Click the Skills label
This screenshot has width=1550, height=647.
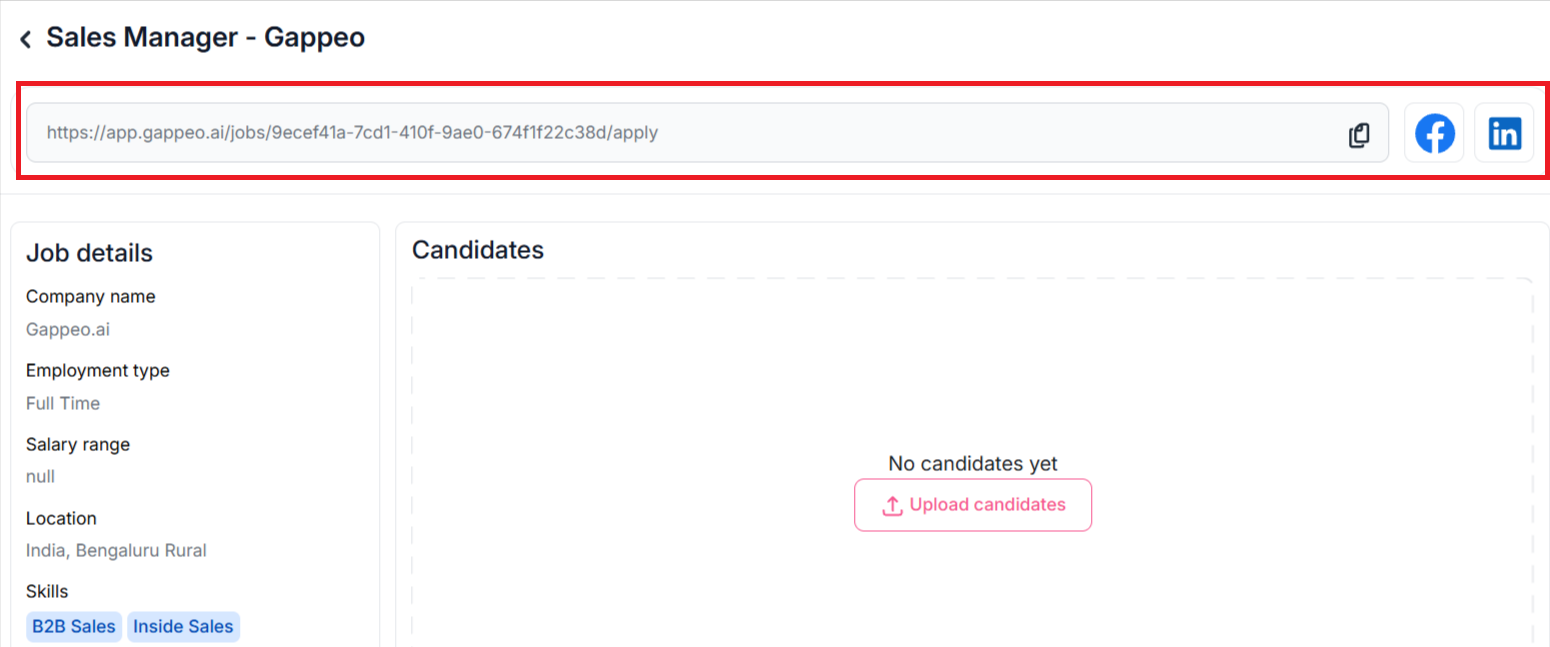[x=47, y=592]
